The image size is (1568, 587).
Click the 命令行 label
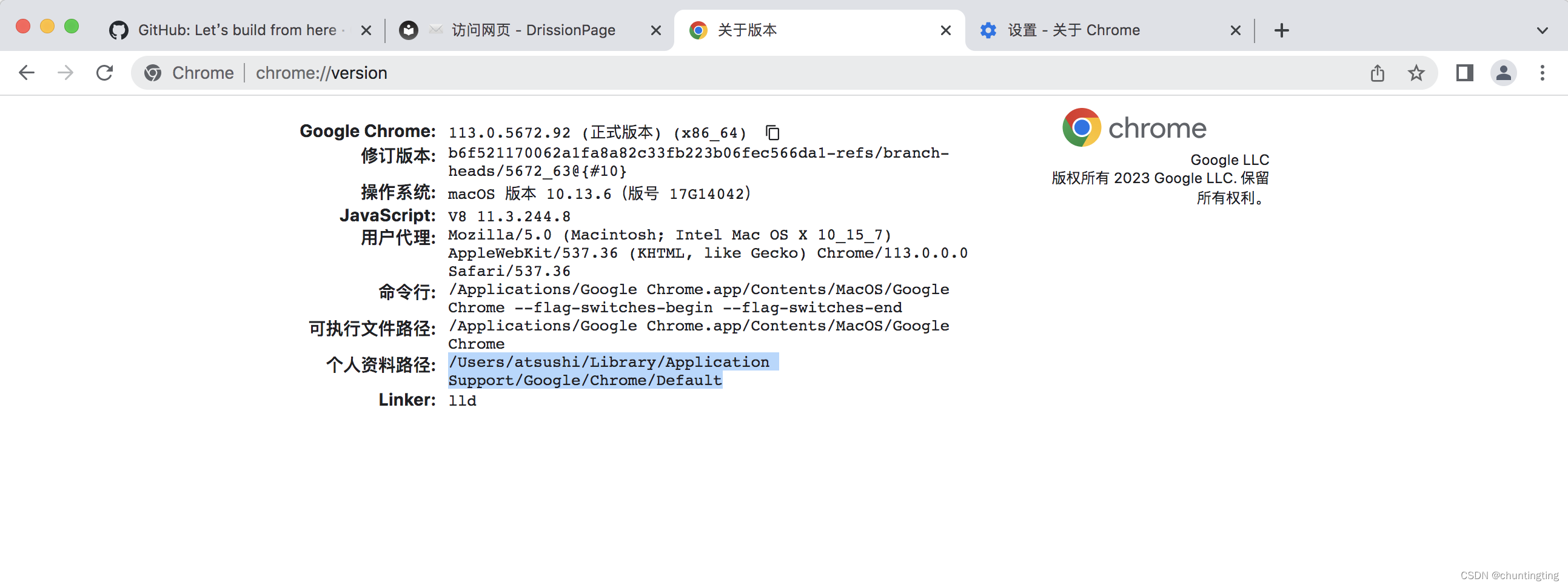(x=407, y=292)
